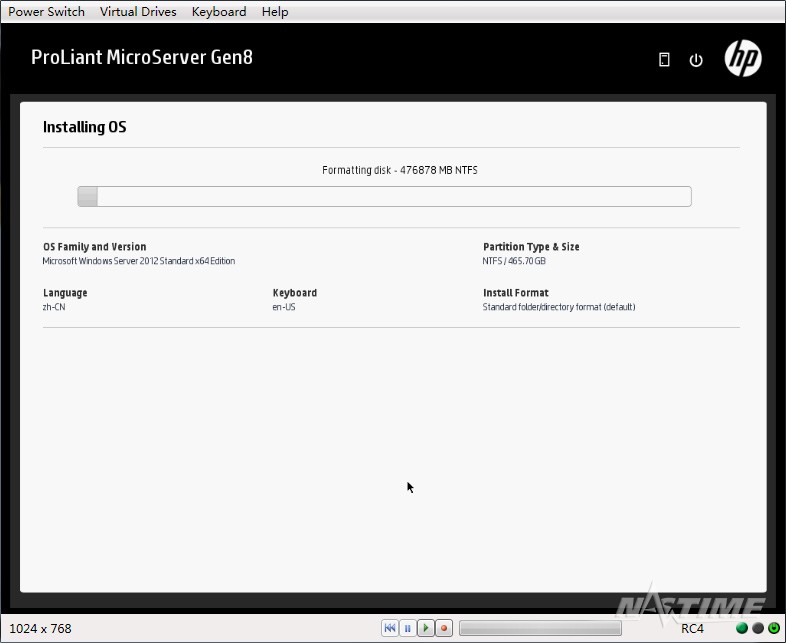Click the red record button

coord(444,627)
